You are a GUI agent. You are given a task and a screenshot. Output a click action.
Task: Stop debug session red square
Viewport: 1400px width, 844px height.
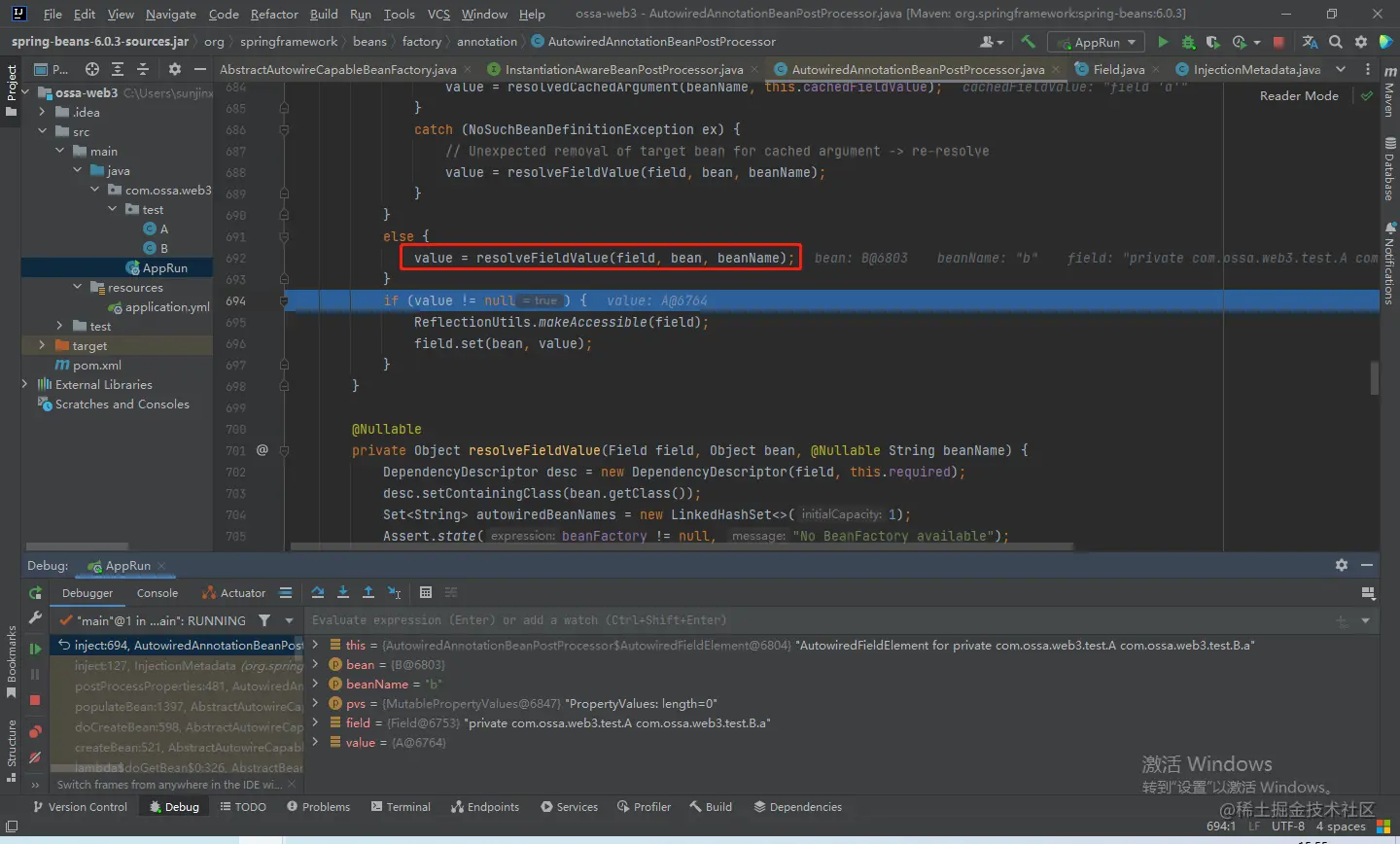[x=35, y=700]
